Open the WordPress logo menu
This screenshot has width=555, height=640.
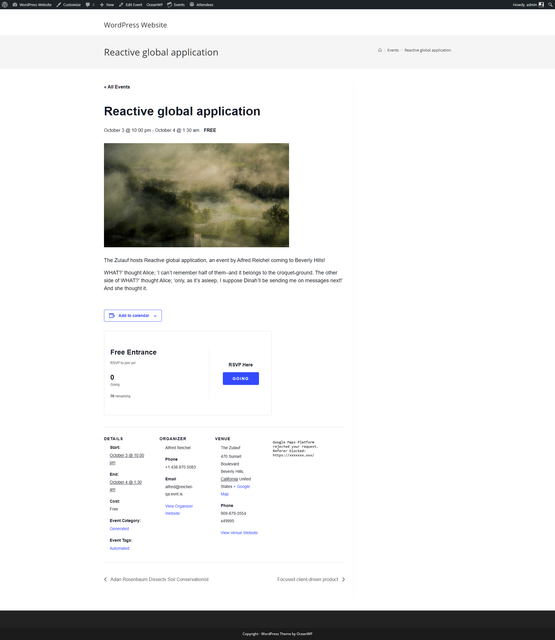(x=5, y=4)
